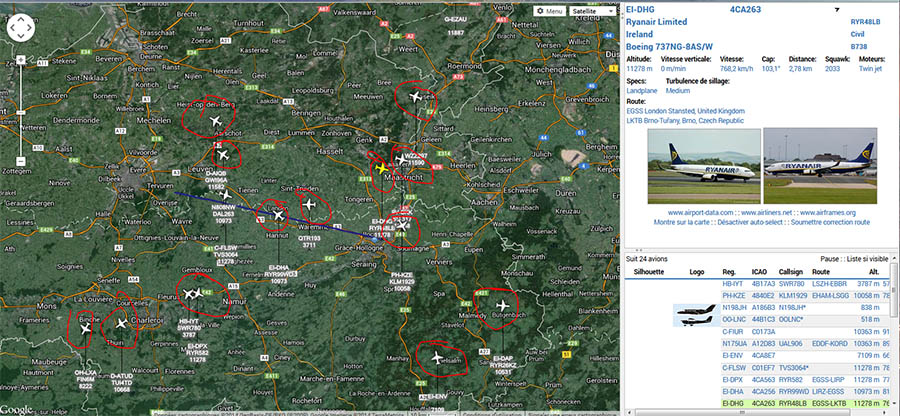Sort list by Reg. column header
Image resolution: width=900 pixels, height=416 pixels.
click(x=729, y=272)
